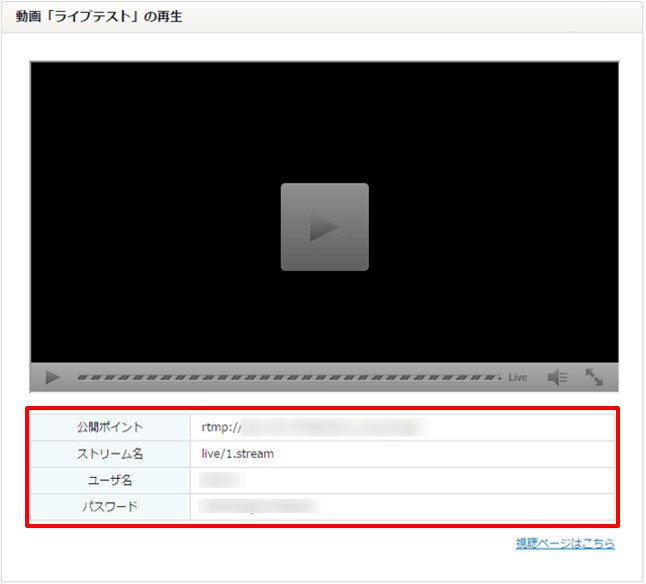Open the 視聴ページはこちら link
646x584 pixels.
[565, 543]
